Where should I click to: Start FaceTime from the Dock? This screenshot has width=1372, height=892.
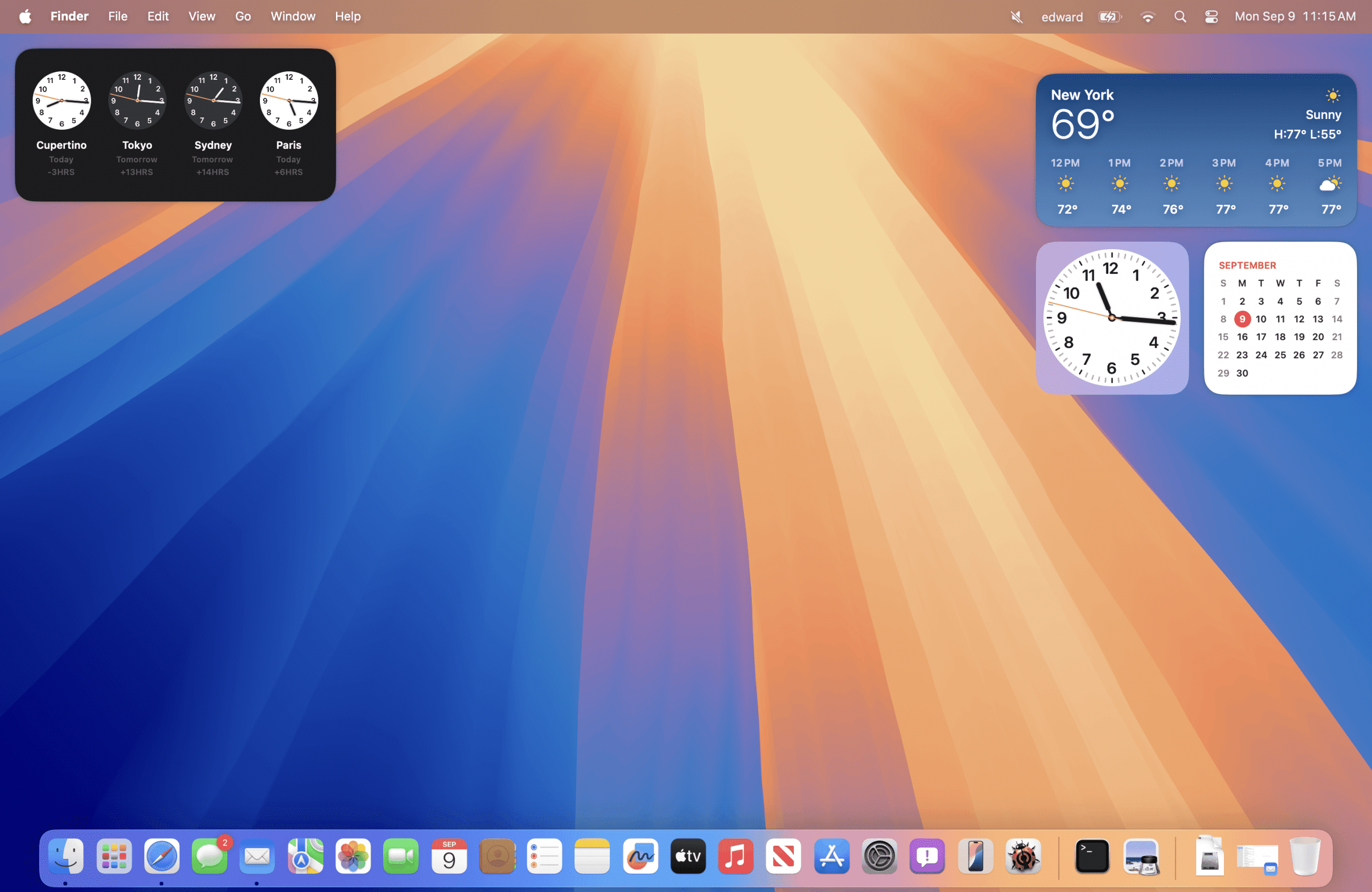point(401,856)
